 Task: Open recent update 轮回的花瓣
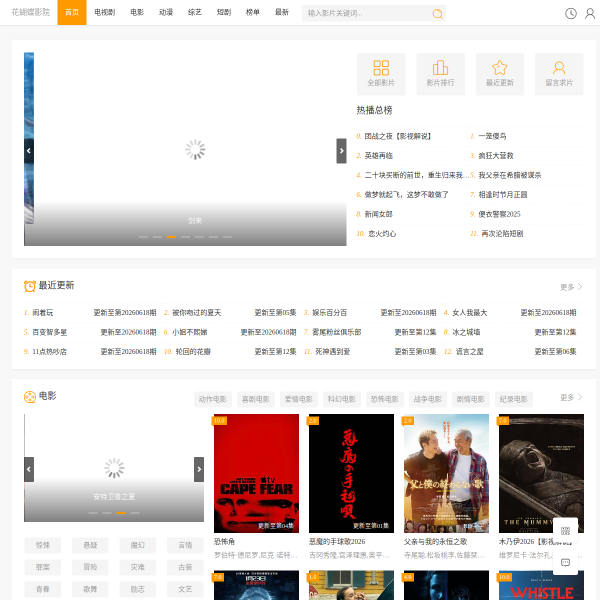pos(193,352)
